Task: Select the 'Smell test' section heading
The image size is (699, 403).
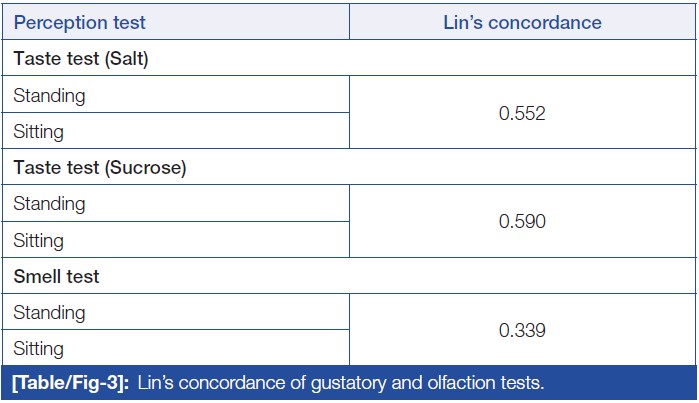Action: point(56,277)
